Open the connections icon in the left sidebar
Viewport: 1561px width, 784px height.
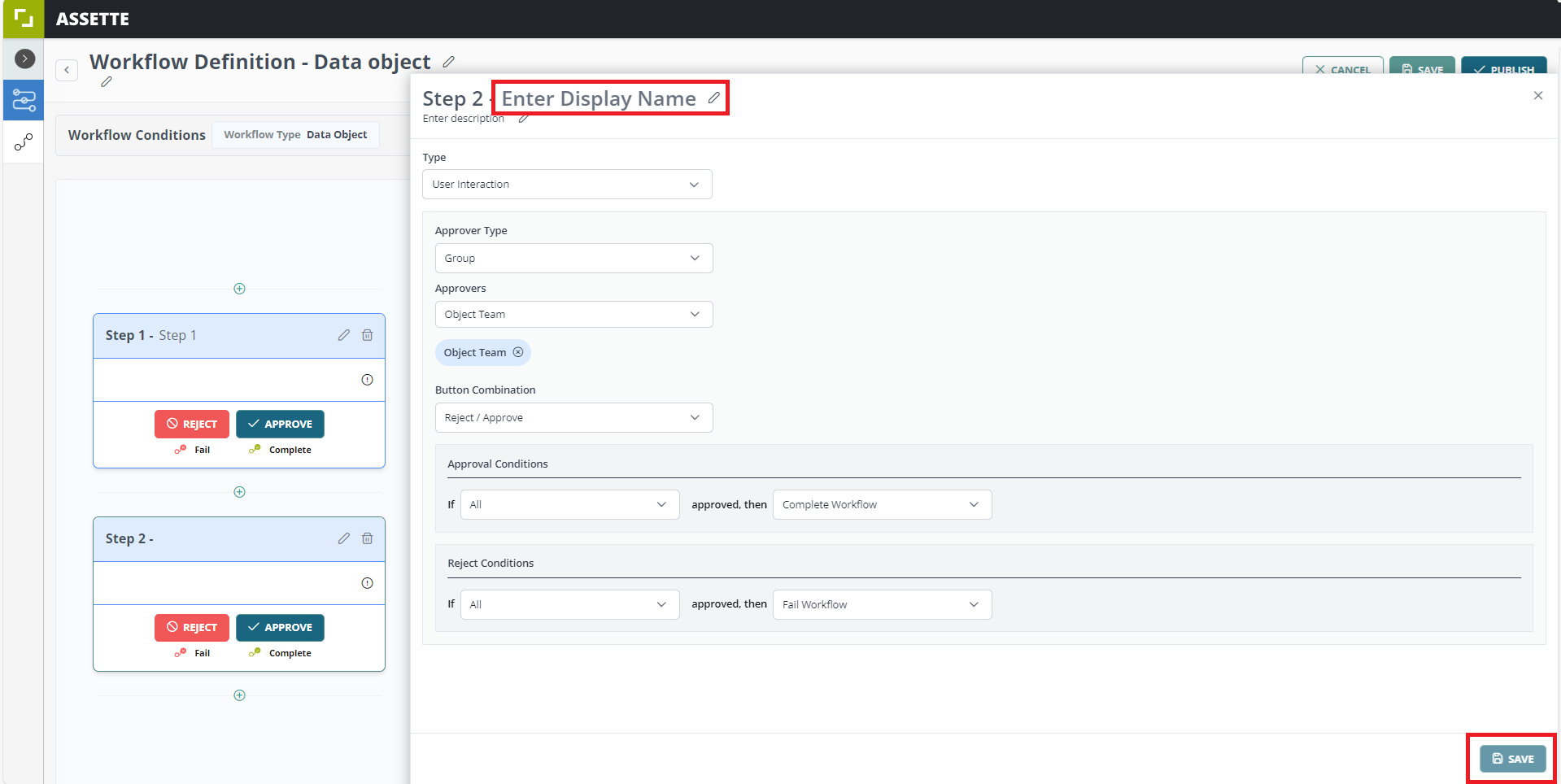coord(23,142)
